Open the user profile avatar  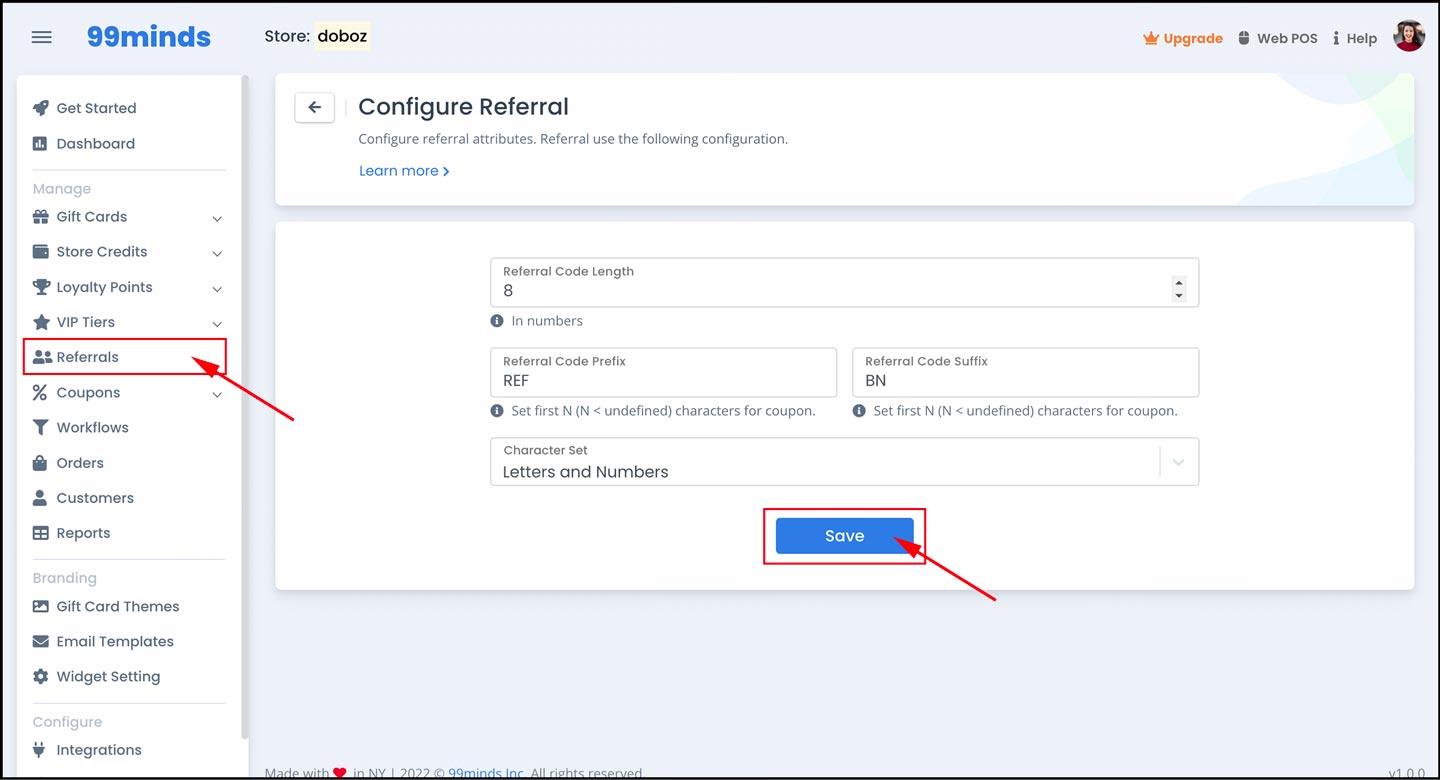(x=1409, y=36)
